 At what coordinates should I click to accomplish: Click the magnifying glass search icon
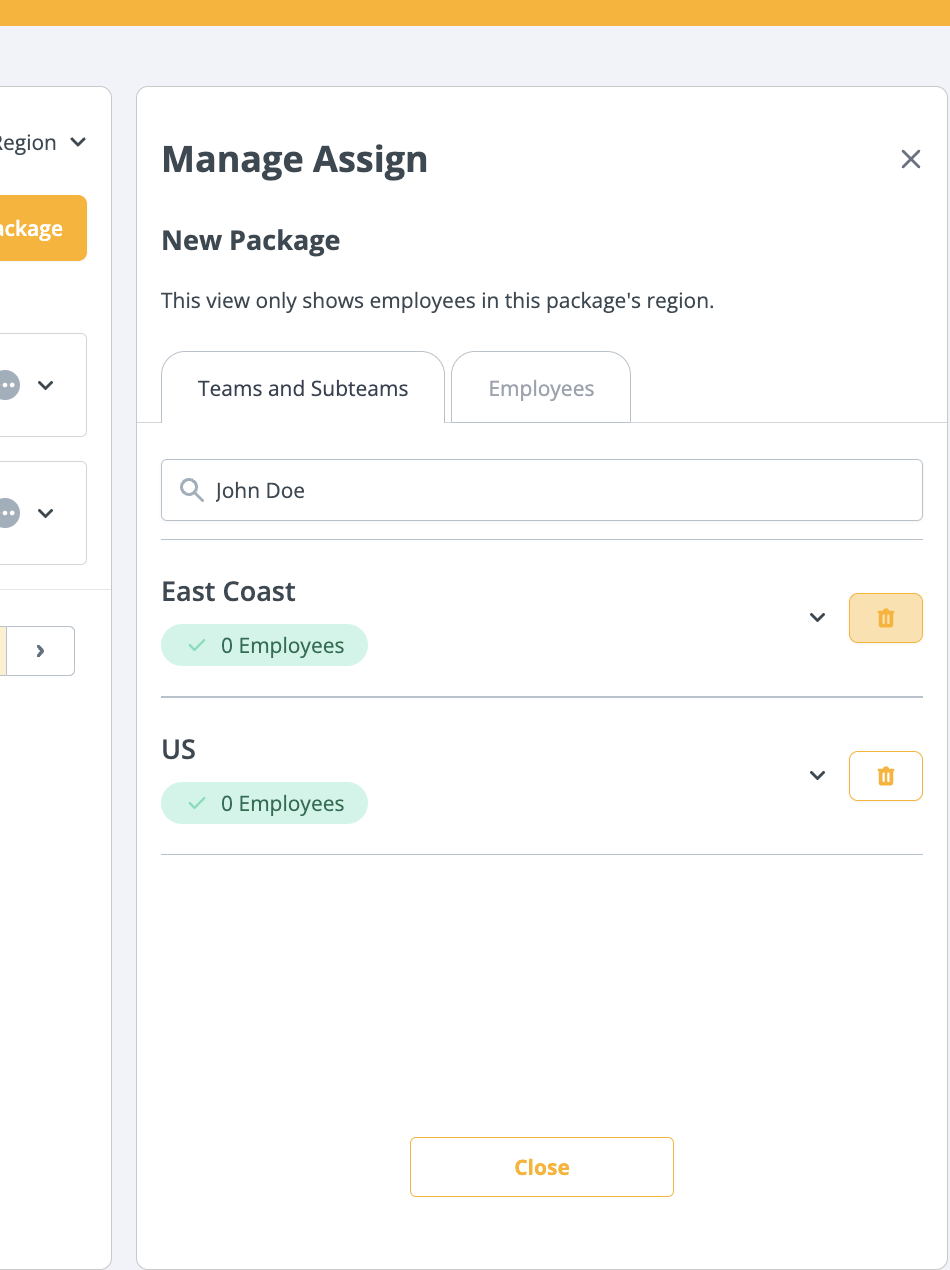pos(191,490)
